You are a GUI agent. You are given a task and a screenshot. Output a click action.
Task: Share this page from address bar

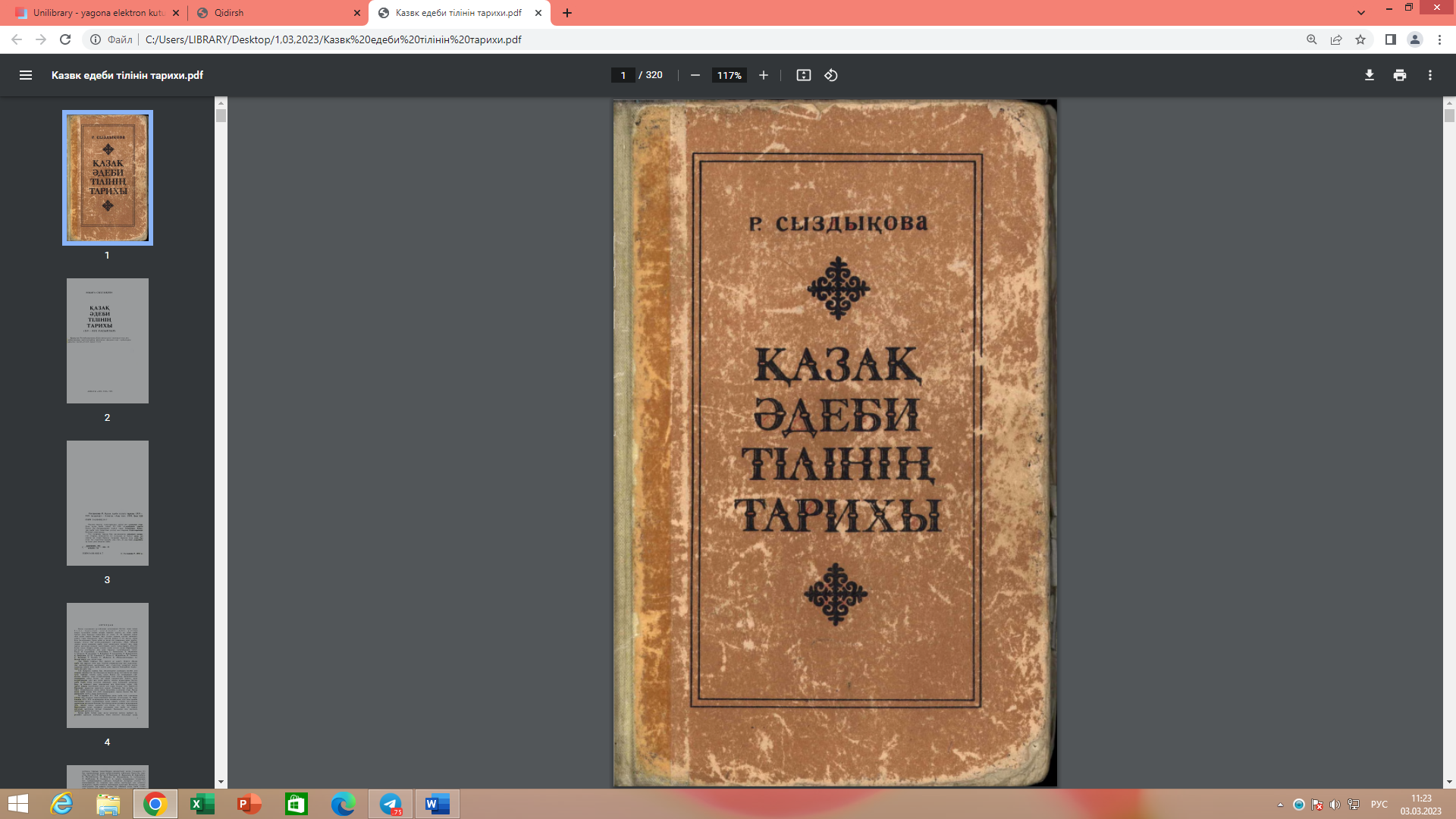point(1336,39)
